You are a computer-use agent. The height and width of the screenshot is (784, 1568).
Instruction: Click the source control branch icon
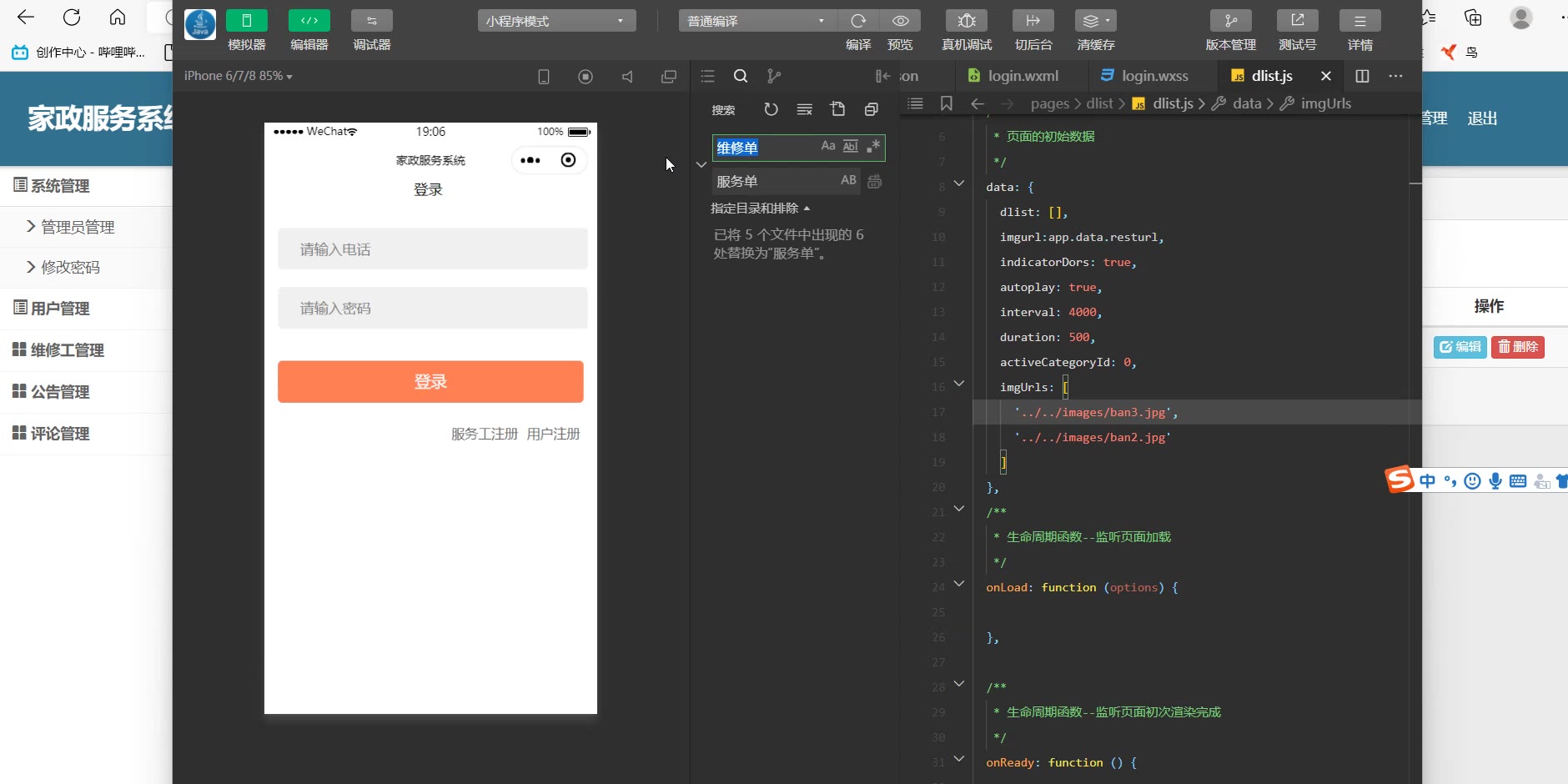point(774,77)
